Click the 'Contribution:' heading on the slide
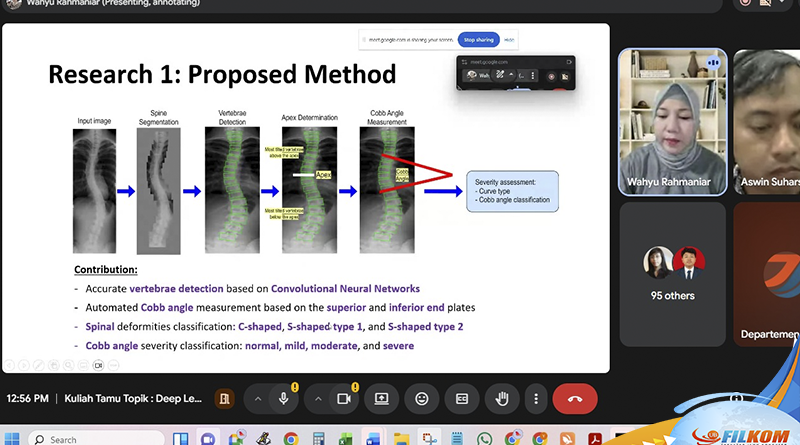800x445 pixels. click(x=106, y=269)
